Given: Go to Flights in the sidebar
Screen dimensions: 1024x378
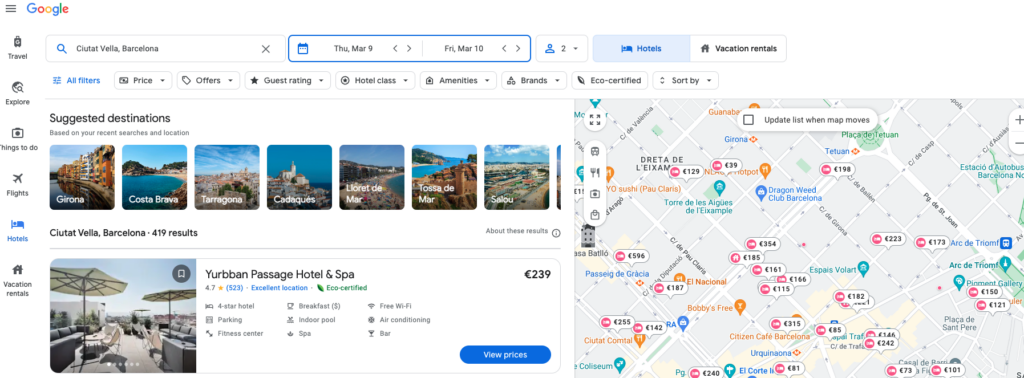Looking at the screenshot, I should (18, 185).
